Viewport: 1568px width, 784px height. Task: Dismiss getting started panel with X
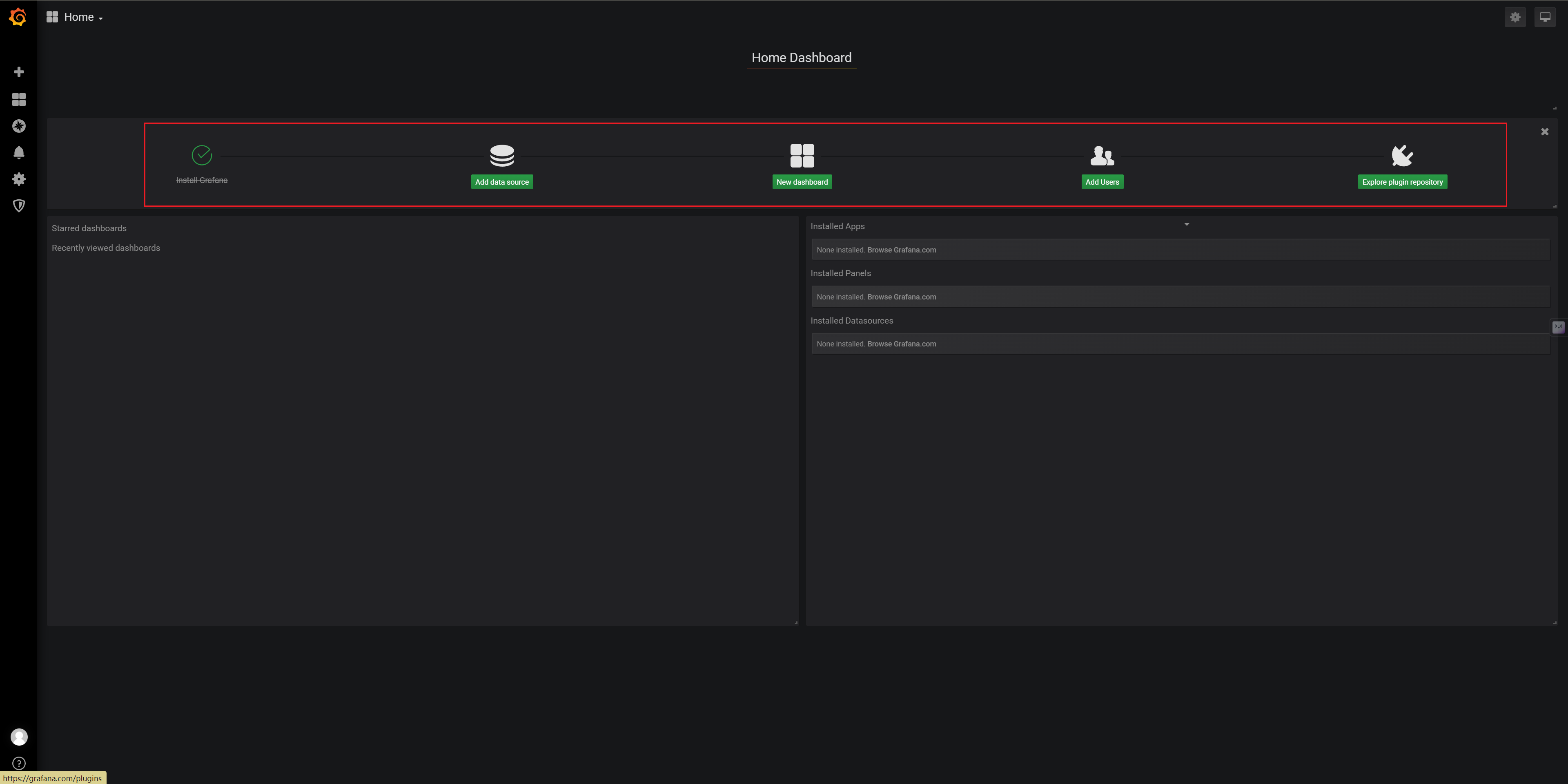pyautogui.click(x=1544, y=132)
